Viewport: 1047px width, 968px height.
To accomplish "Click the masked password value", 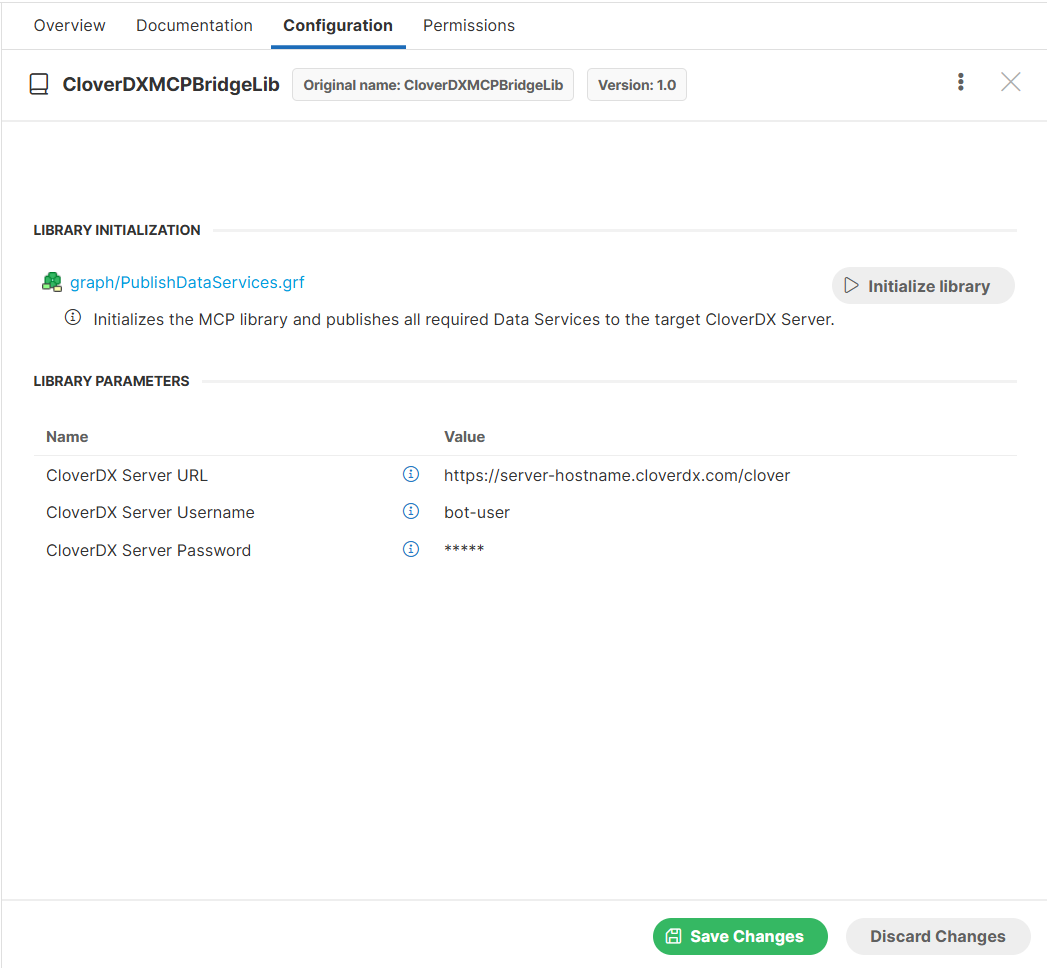I will click(x=464, y=550).
